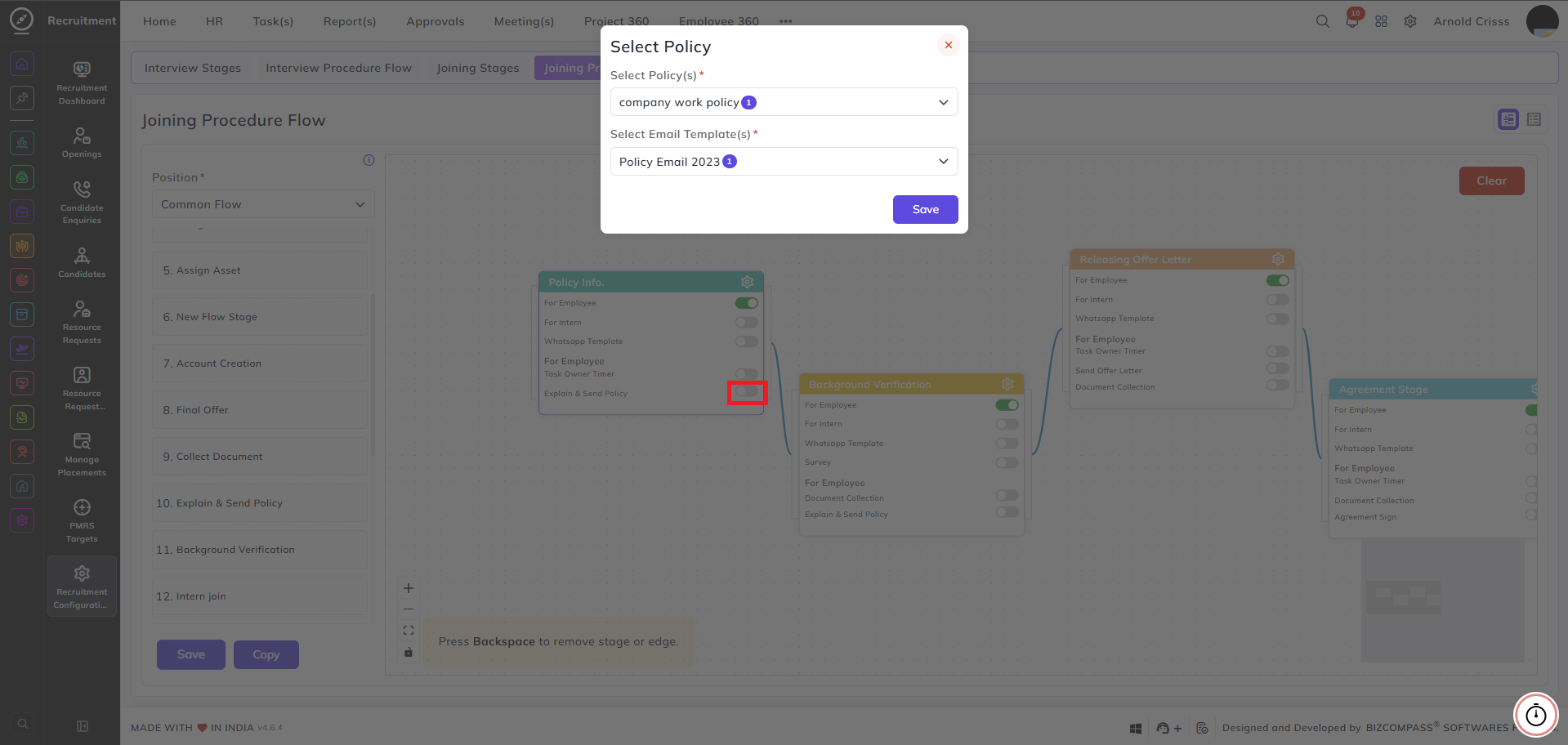
Task: Open the Approvals menu
Action: coord(435,21)
